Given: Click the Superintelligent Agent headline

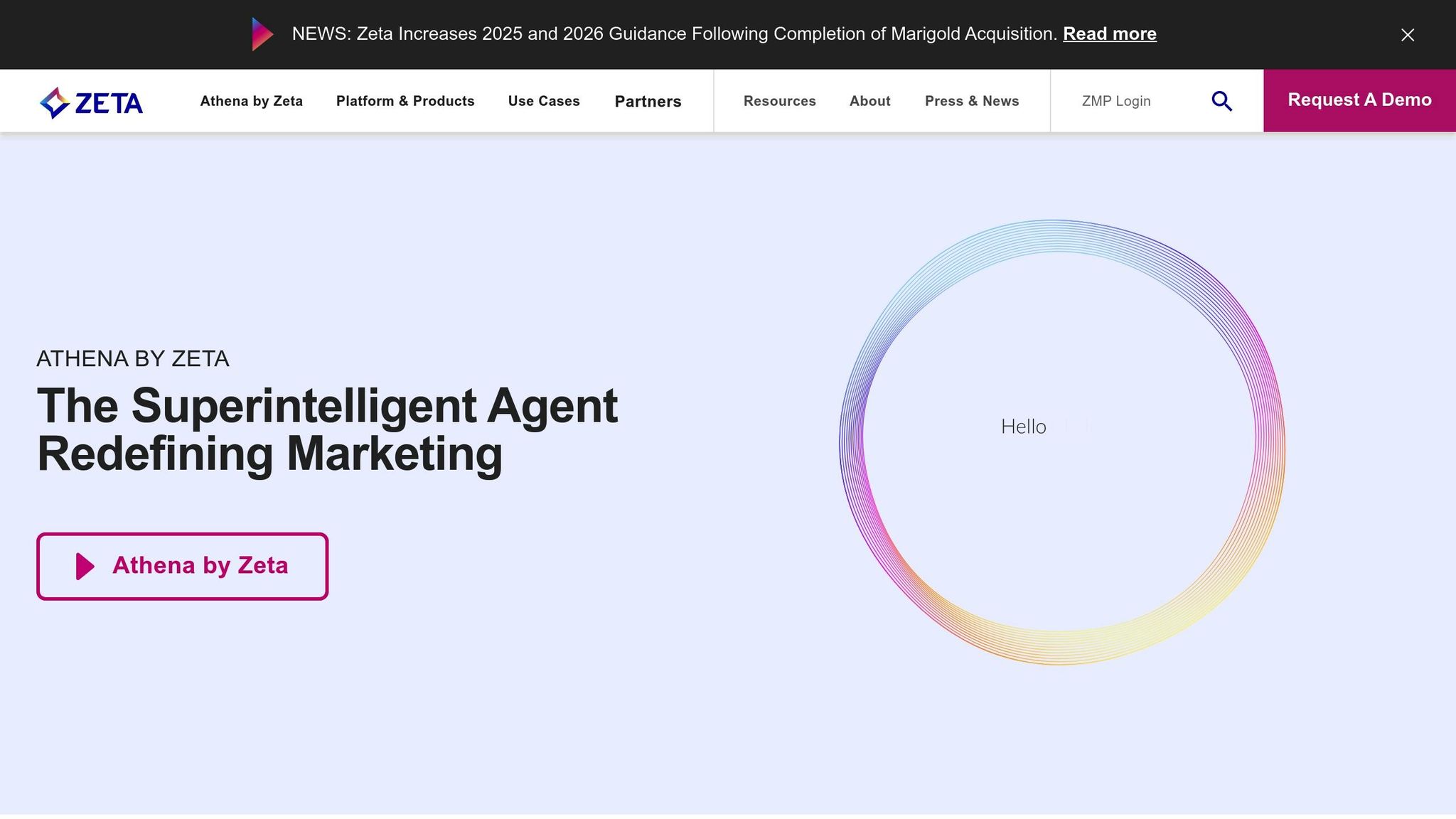Looking at the screenshot, I should 327,429.
